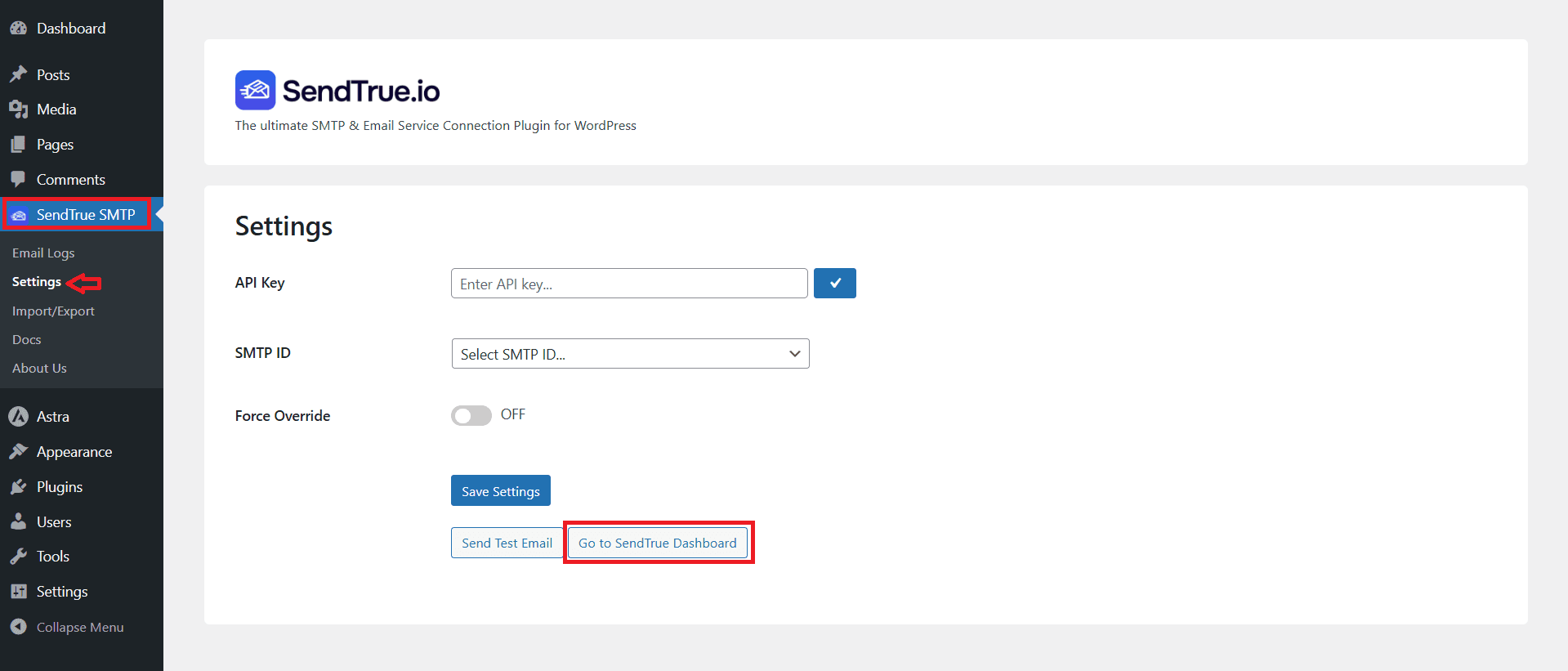Click the SMTP ID label

click(263, 353)
